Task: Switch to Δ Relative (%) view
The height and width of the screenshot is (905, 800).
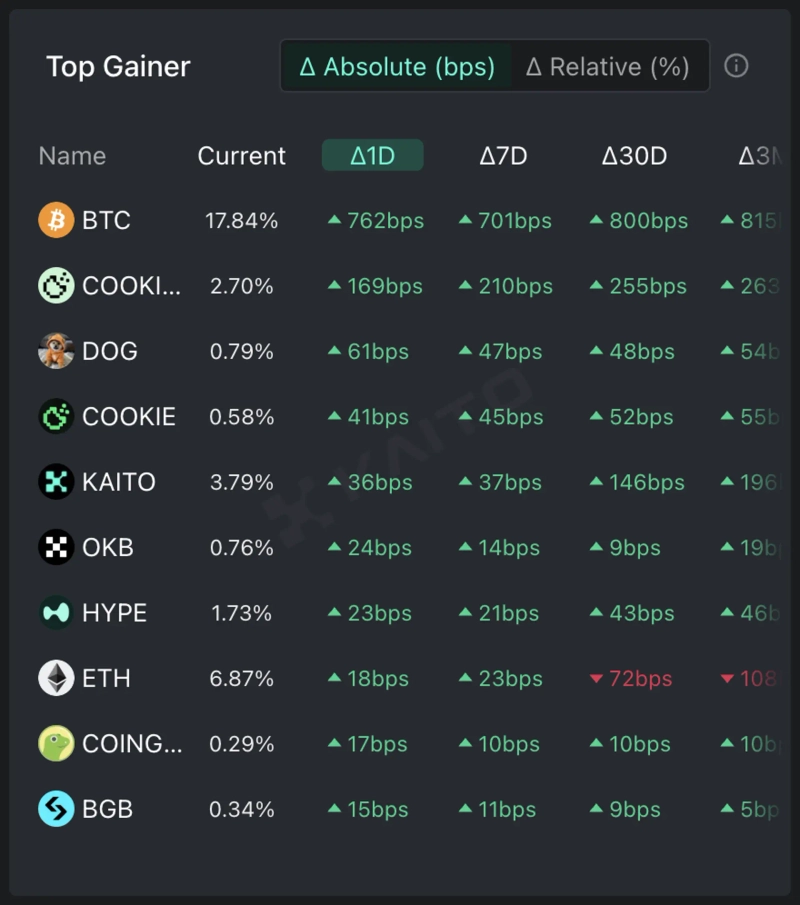Action: point(608,67)
